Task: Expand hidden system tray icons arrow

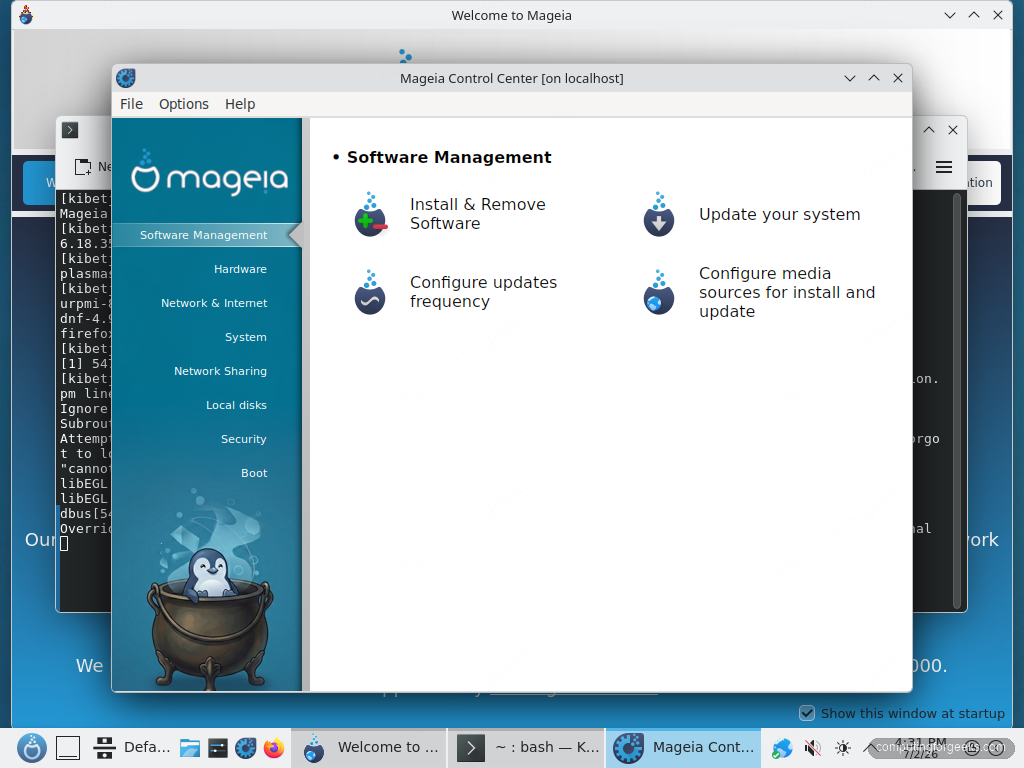Action: [869, 748]
